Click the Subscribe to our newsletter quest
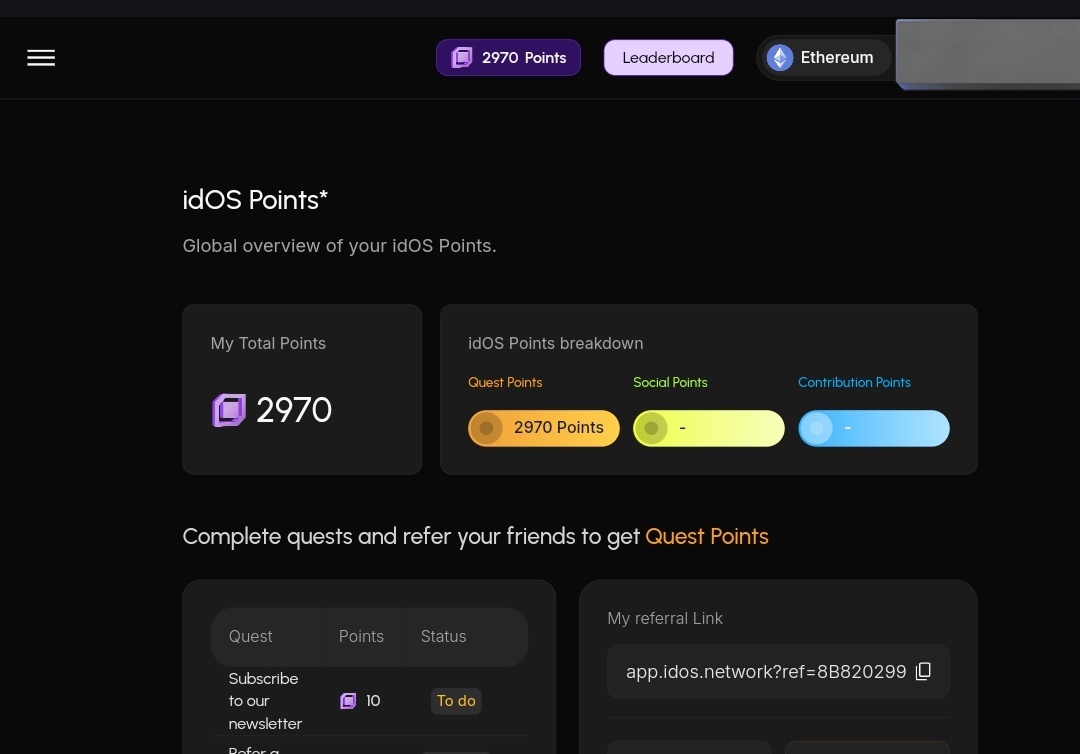Screen dimensions: 1080x754 click(x=265, y=701)
